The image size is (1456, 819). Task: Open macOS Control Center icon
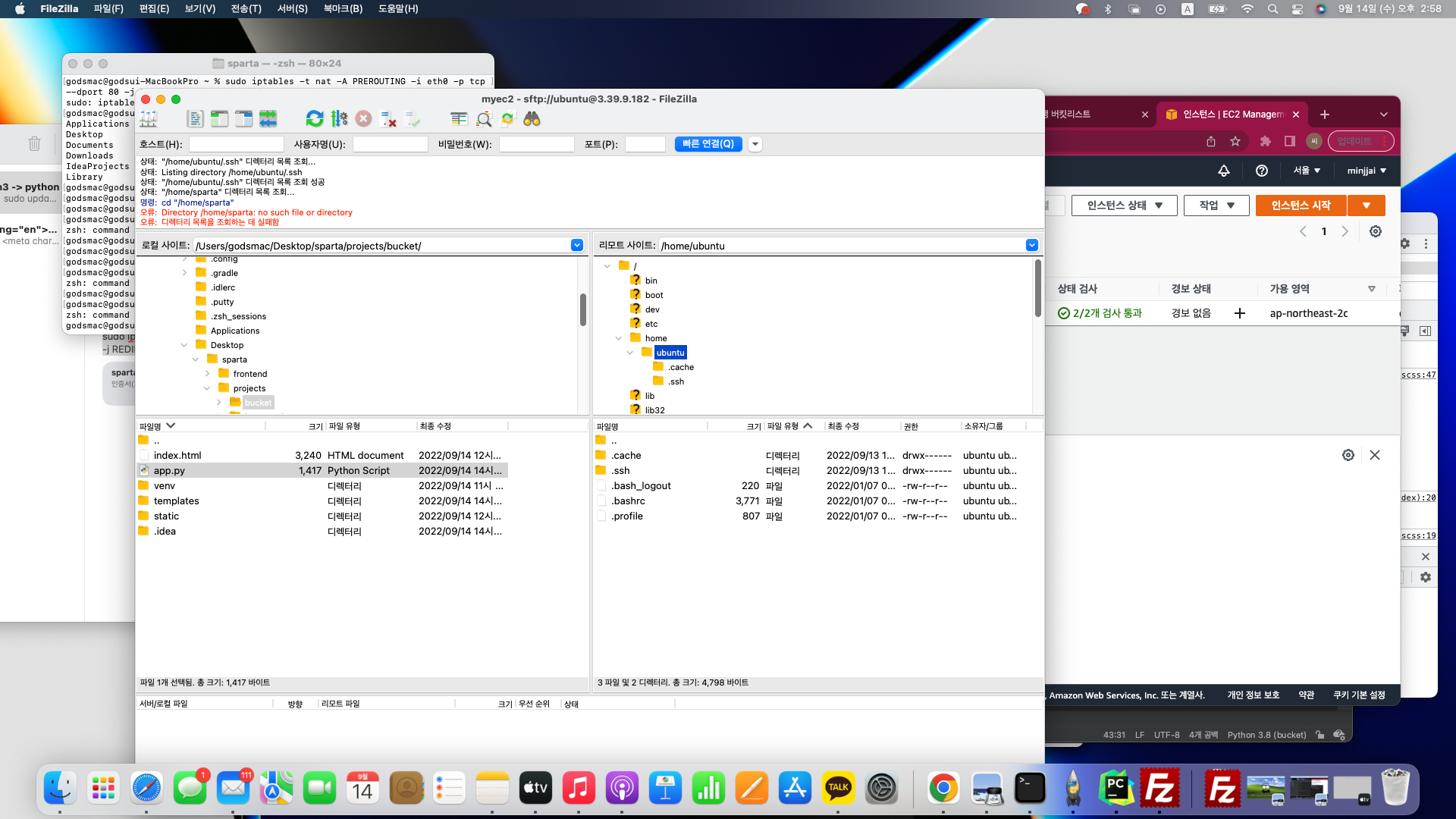point(1298,9)
